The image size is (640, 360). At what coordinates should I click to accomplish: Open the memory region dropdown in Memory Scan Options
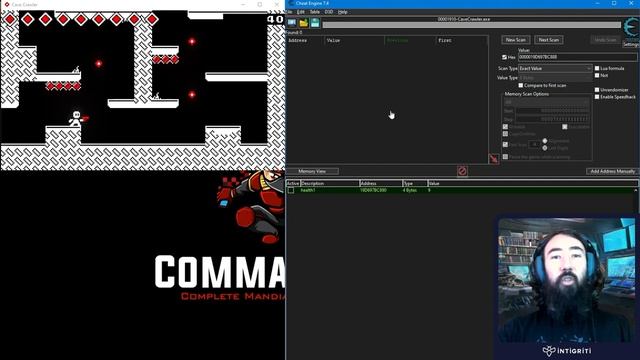[547, 102]
